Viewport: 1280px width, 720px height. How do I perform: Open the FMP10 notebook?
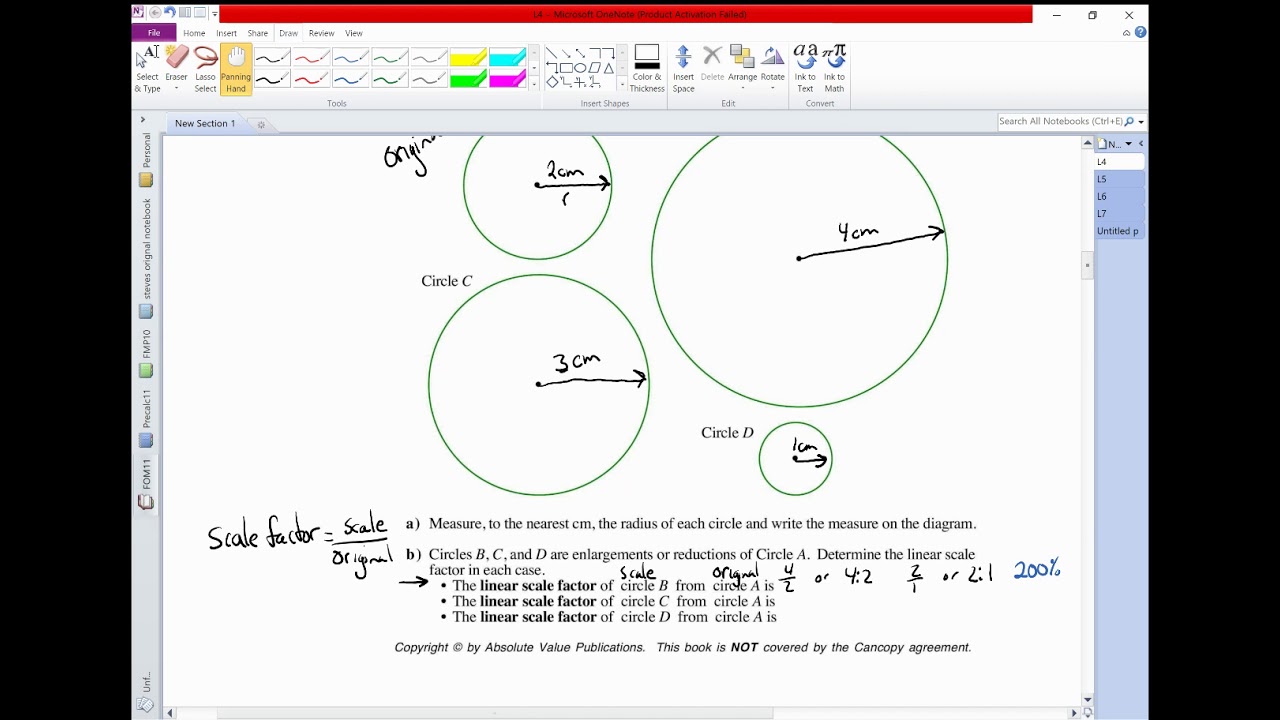146,353
